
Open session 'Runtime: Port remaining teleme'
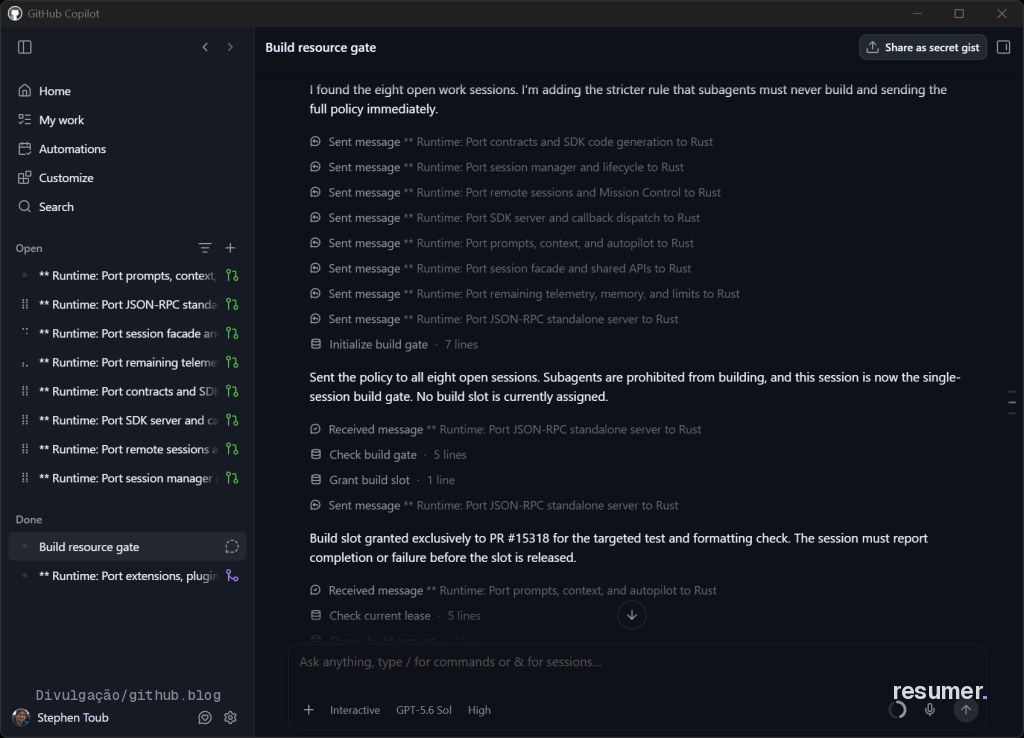click(x=127, y=362)
